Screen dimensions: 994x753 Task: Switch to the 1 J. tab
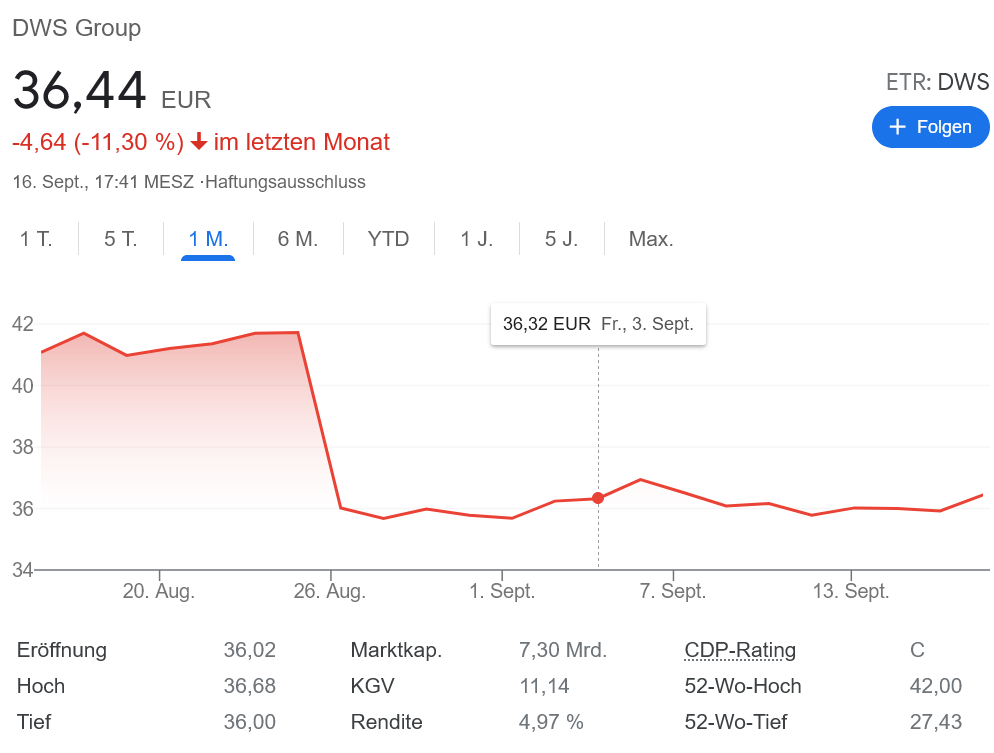point(476,239)
